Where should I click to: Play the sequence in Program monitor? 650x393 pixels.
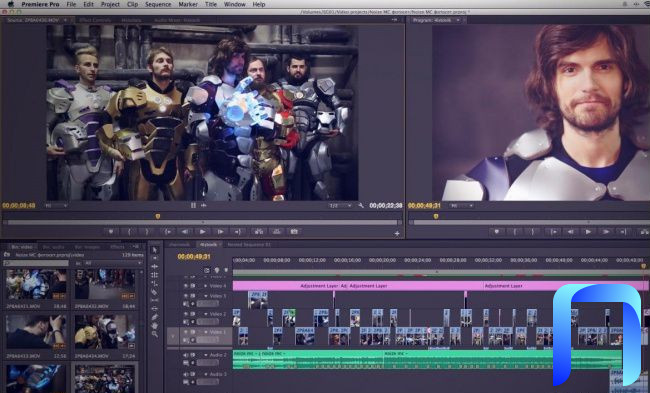588,232
